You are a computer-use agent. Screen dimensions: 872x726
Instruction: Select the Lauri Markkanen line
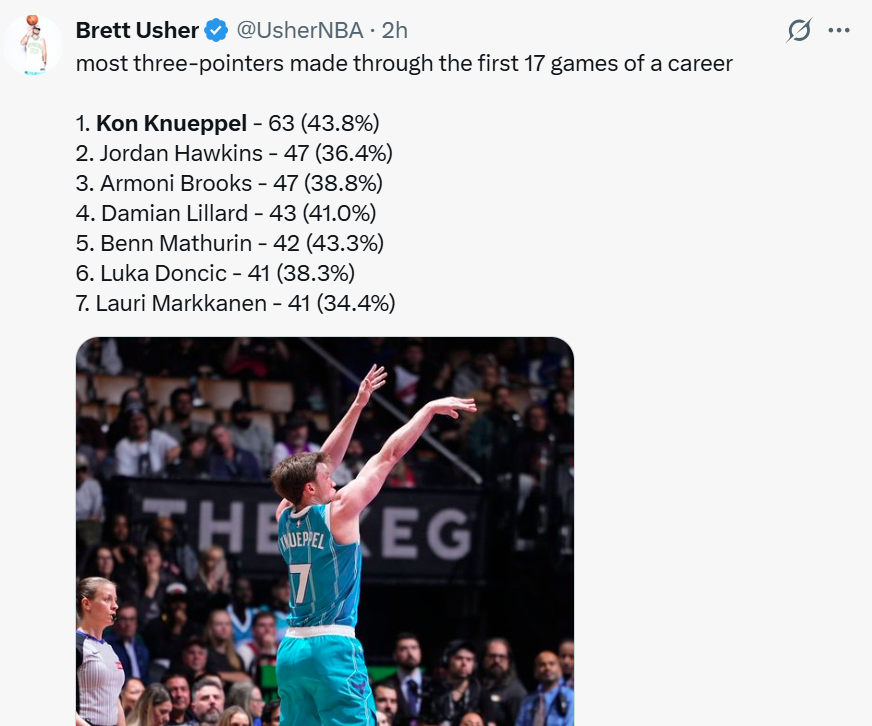pos(235,302)
